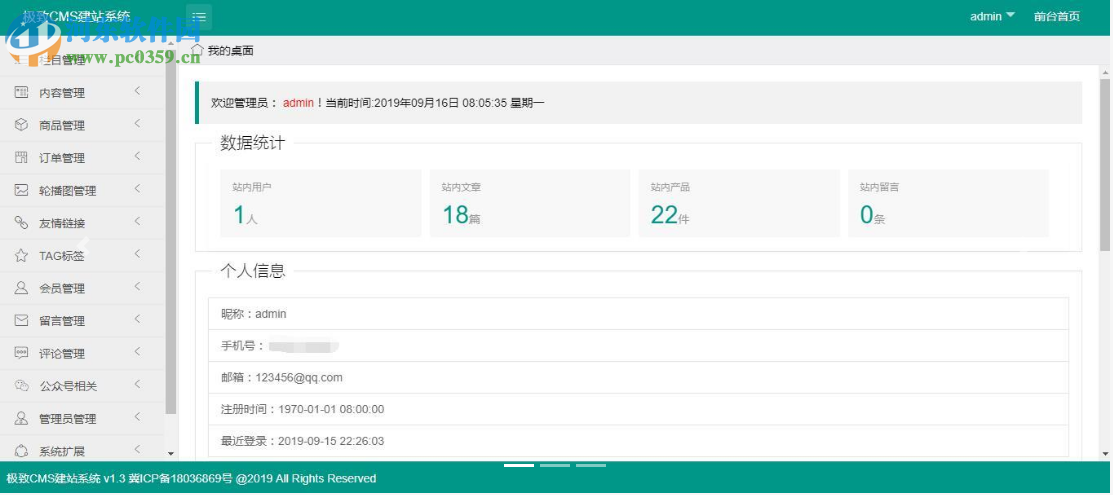Click the 站内留言 statistics card

tap(948, 203)
